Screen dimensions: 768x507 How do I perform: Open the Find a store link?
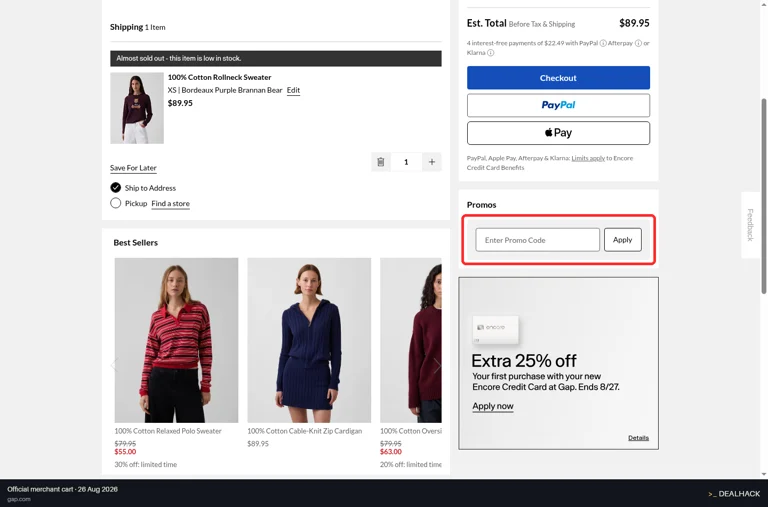tap(170, 203)
